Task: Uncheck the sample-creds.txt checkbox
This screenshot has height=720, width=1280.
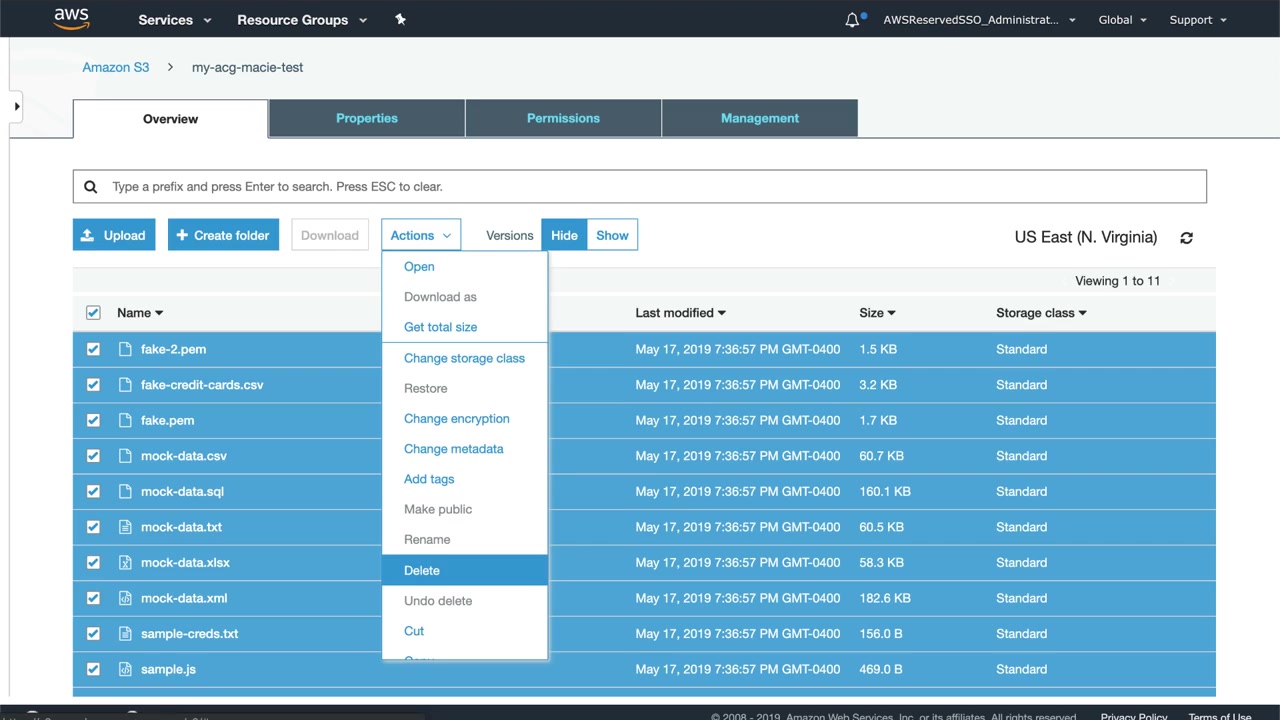Action: tap(93, 634)
